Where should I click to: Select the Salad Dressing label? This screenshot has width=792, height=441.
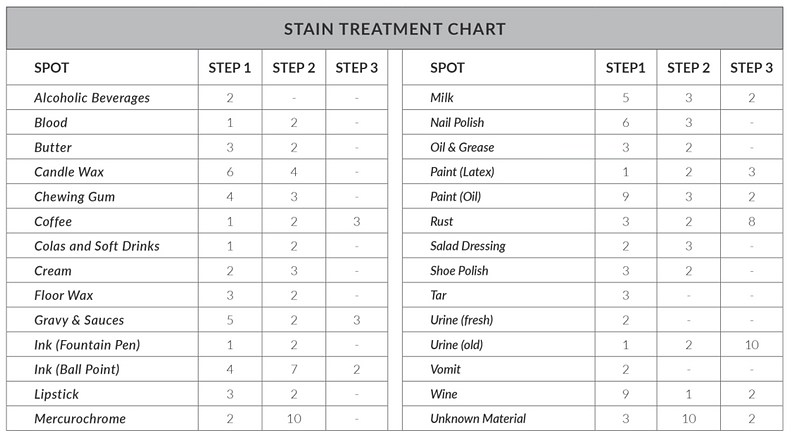(468, 246)
